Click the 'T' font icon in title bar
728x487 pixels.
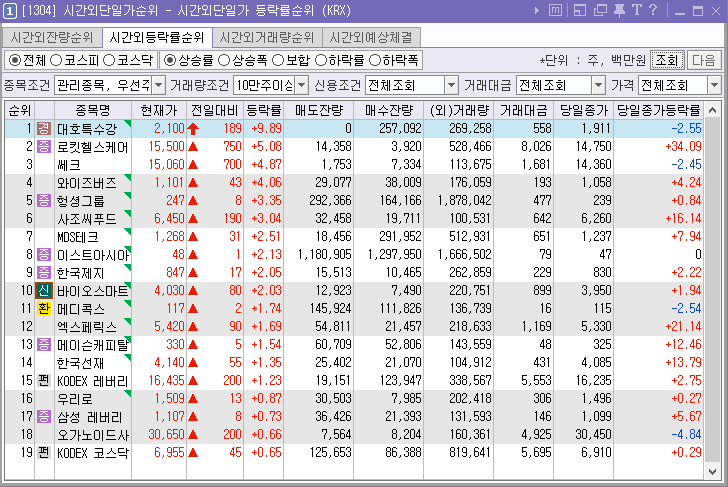click(637, 10)
